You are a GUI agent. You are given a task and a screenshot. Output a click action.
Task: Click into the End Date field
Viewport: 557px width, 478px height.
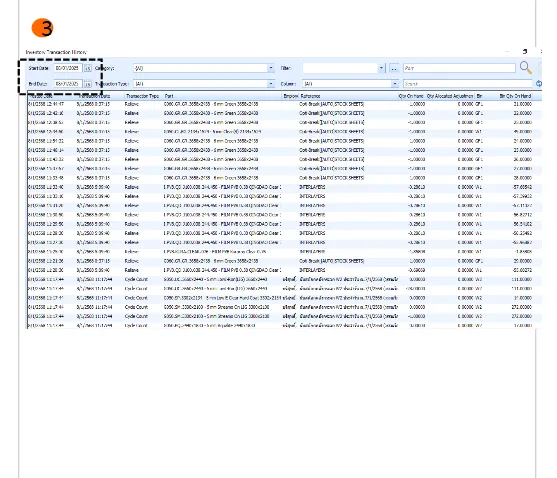68,84
